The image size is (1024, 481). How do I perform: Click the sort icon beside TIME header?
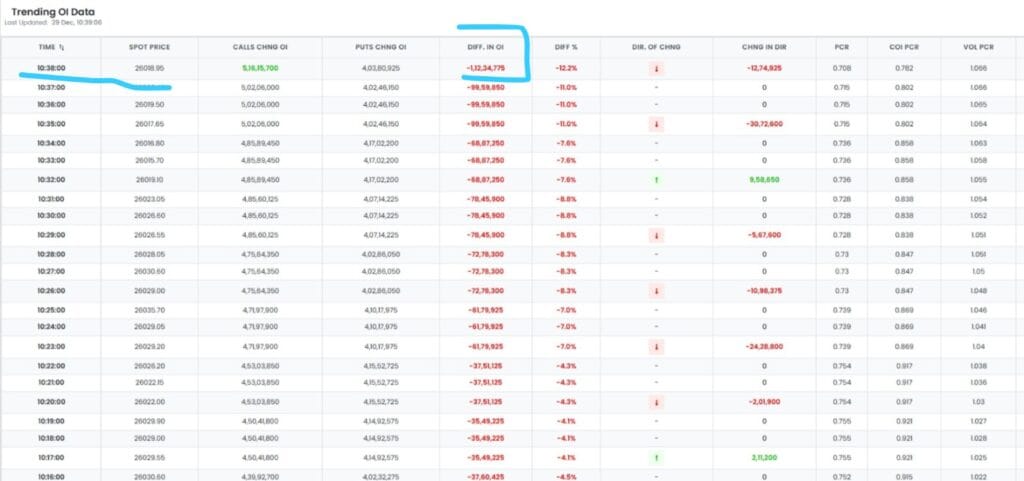[x=62, y=47]
